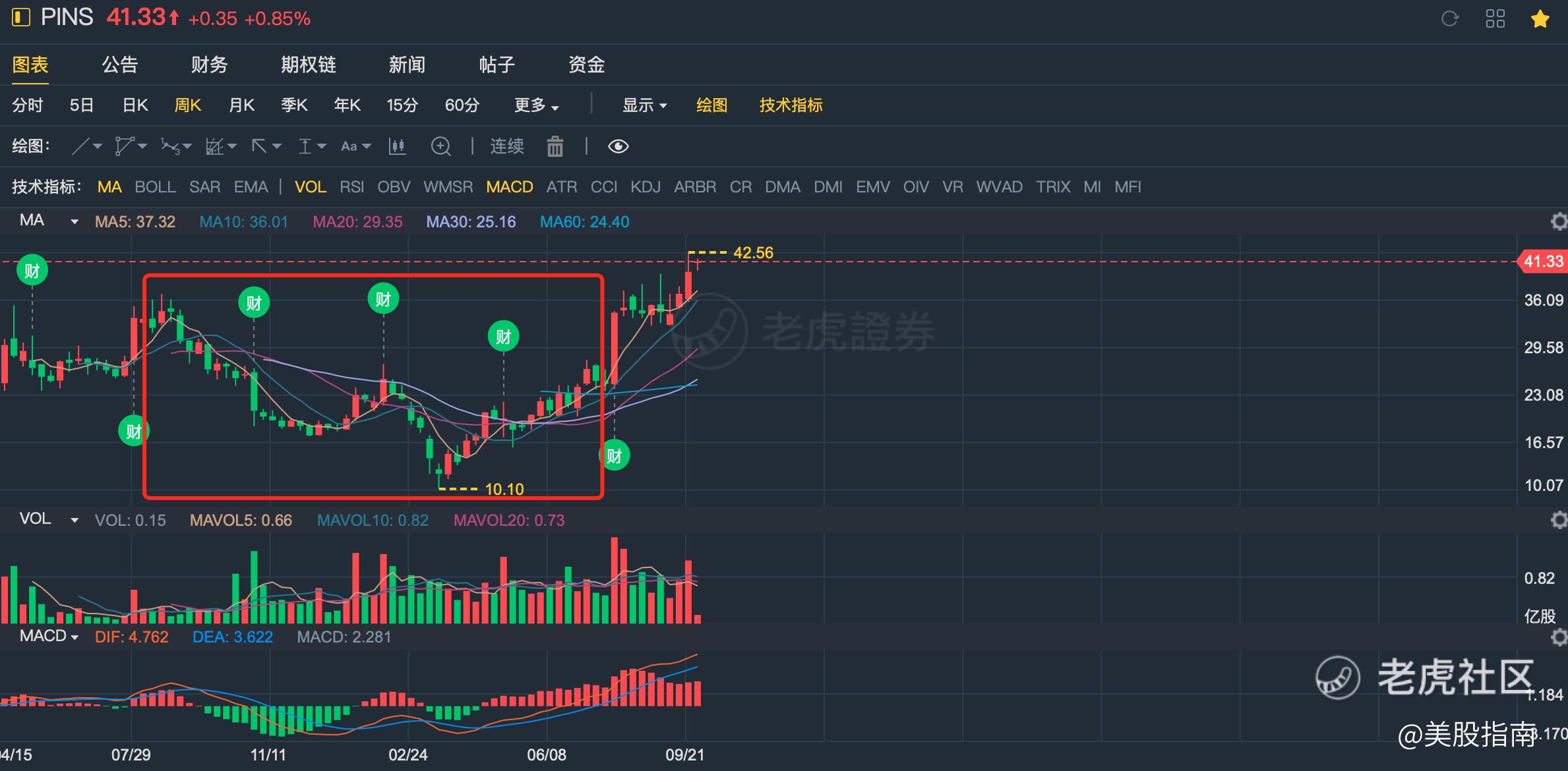Image resolution: width=1568 pixels, height=771 pixels.
Task: Select the BOLL indicator
Action: [155, 186]
